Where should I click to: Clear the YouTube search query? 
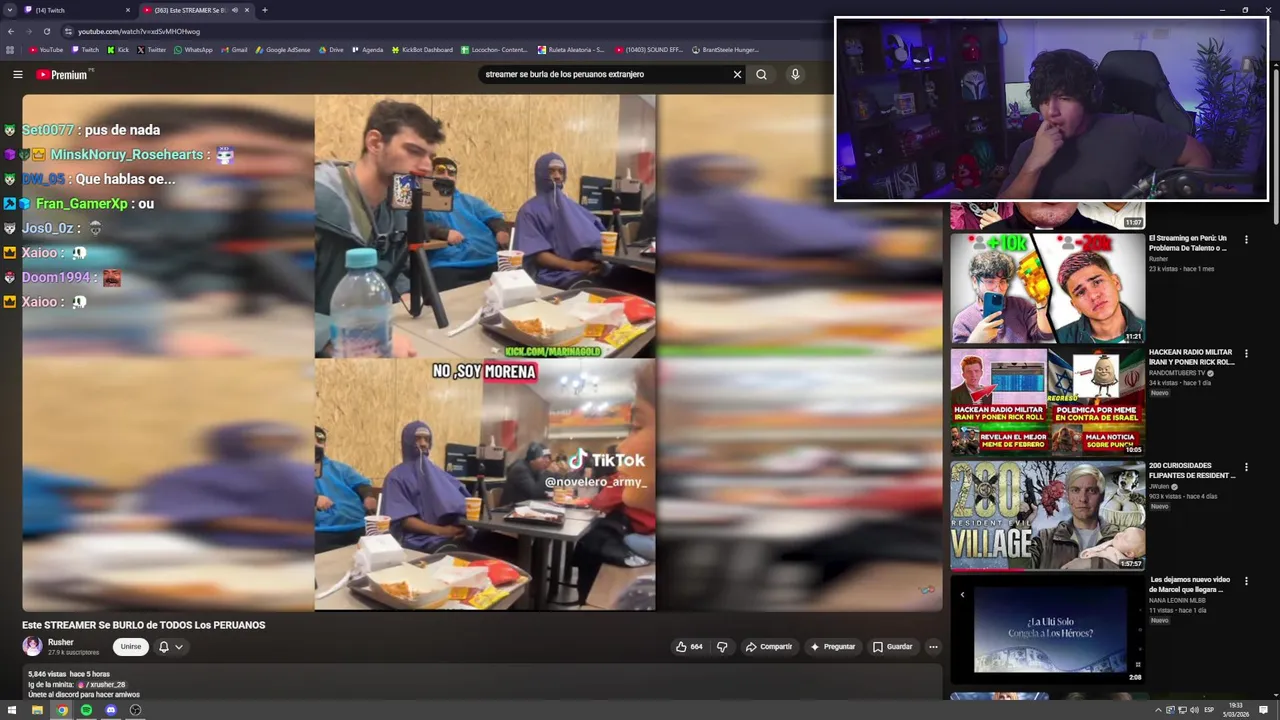pos(737,74)
